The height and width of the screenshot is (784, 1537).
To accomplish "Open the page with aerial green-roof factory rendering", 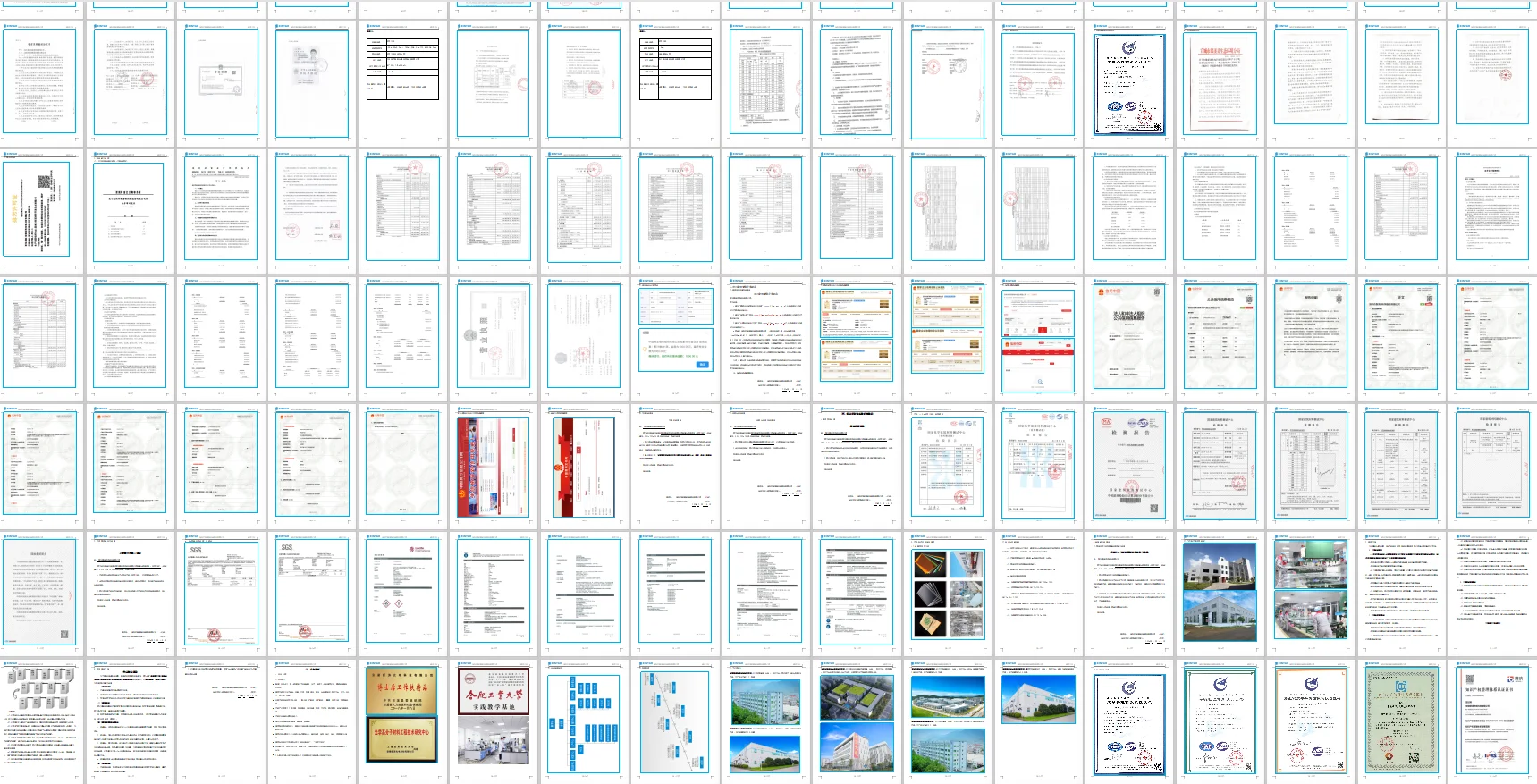I will point(857,722).
